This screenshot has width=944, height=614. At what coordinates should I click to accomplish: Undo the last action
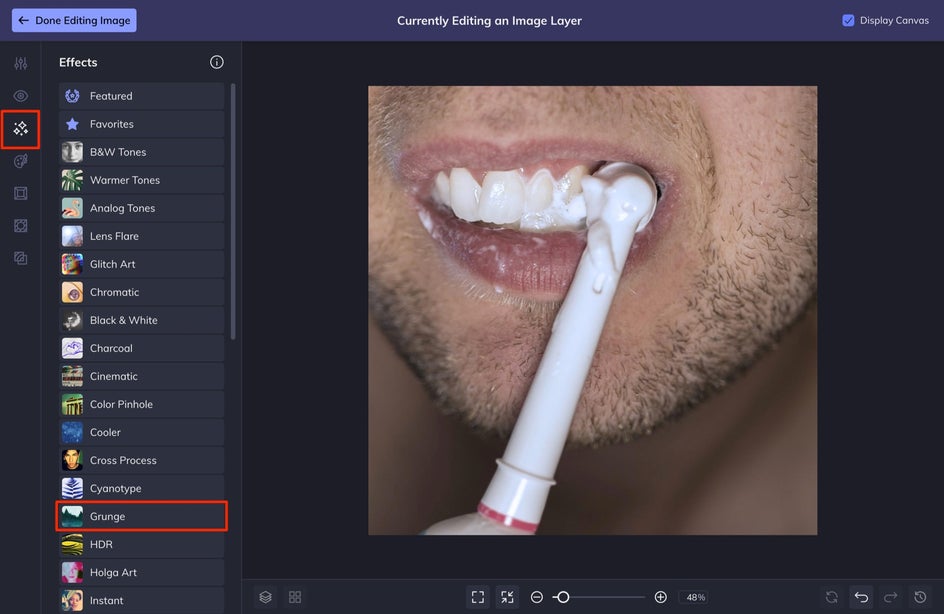[862, 597]
